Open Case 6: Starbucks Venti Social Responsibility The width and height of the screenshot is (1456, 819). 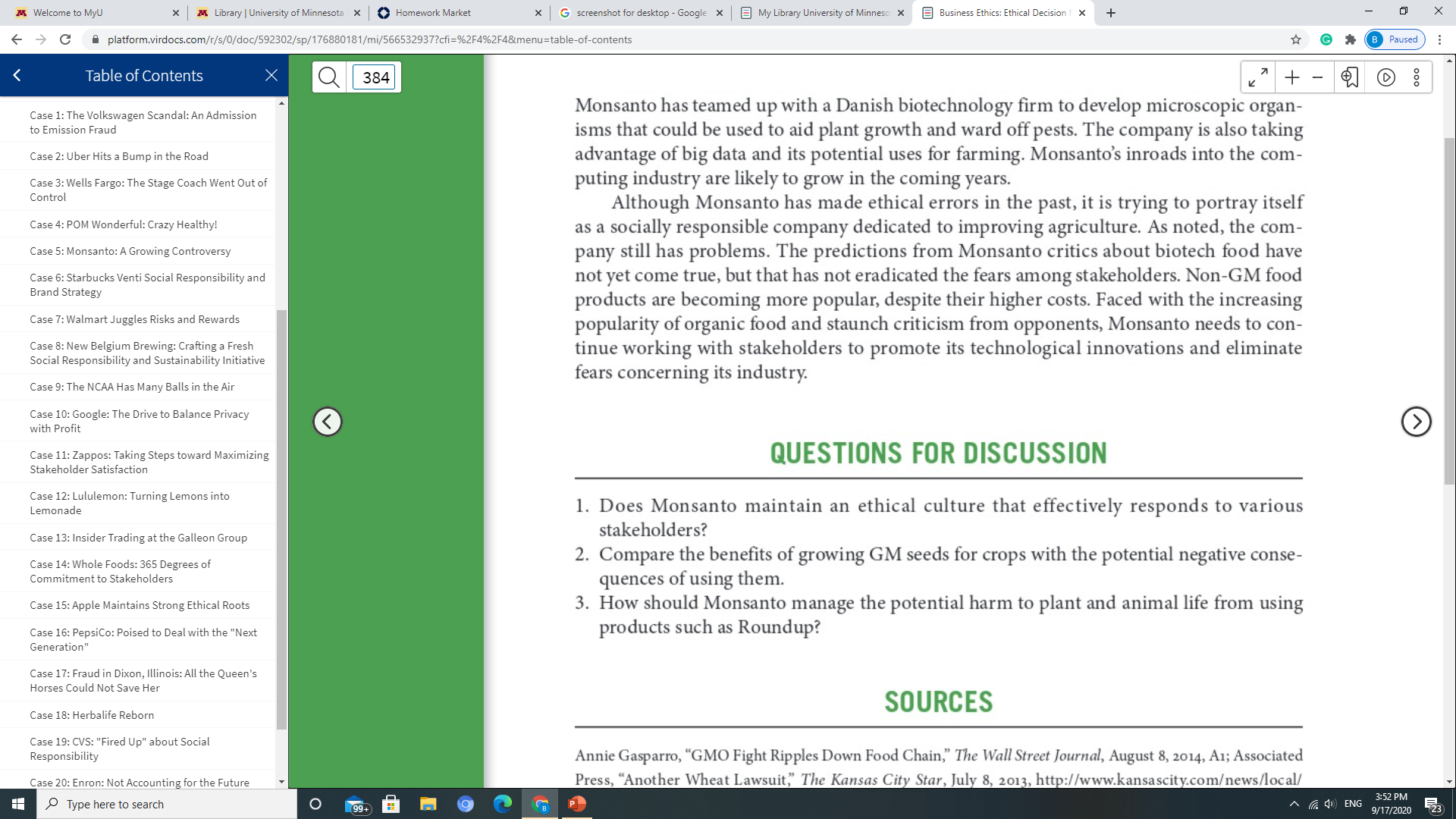coord(148,284)
